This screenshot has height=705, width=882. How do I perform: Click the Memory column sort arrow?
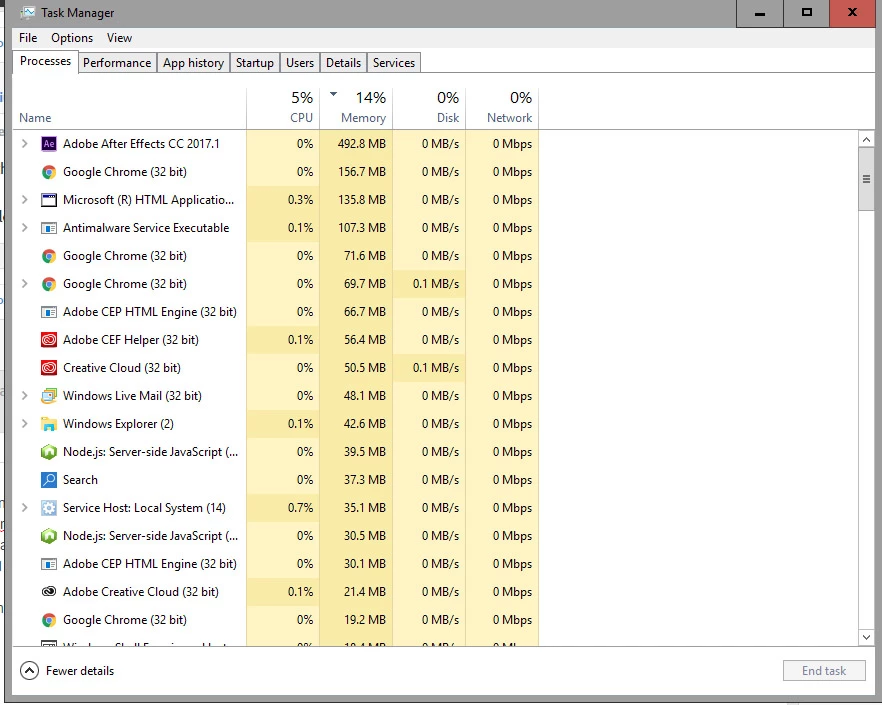pos(334,94)
